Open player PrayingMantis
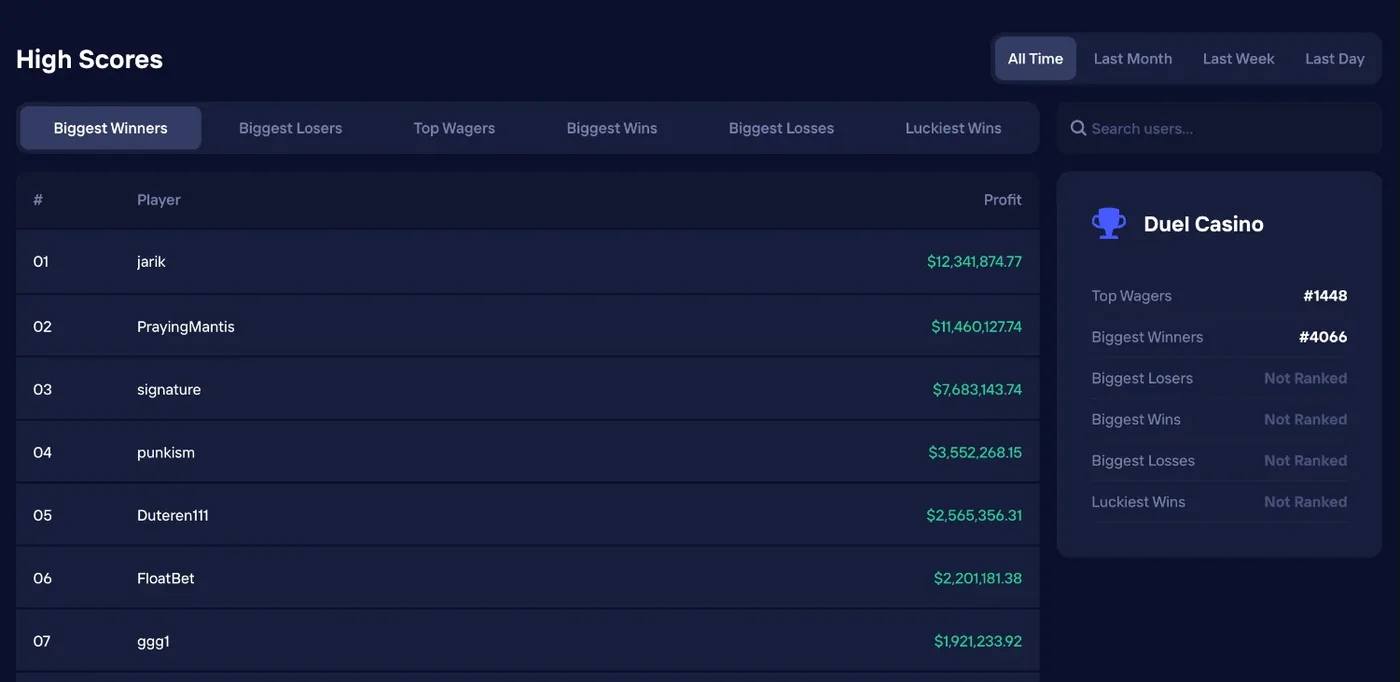1400x682 pixels. click(186, 327)
